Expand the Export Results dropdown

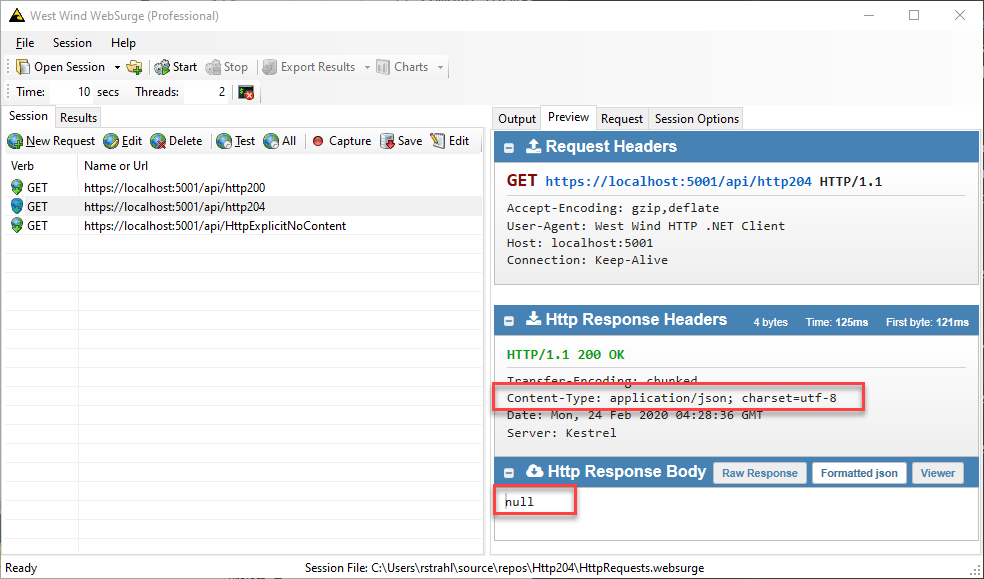click(365, 66)
